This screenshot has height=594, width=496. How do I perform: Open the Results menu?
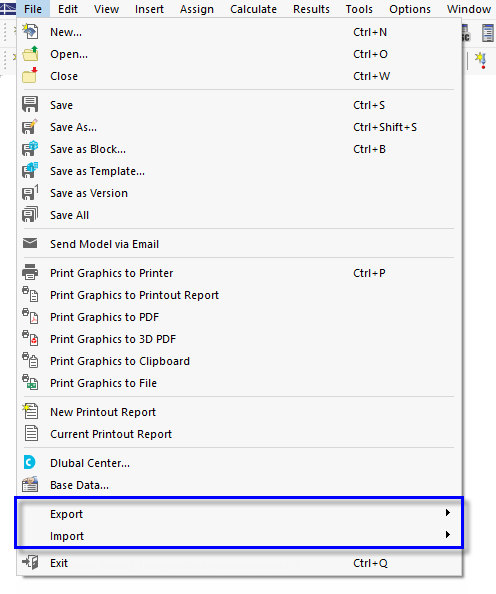311,9
